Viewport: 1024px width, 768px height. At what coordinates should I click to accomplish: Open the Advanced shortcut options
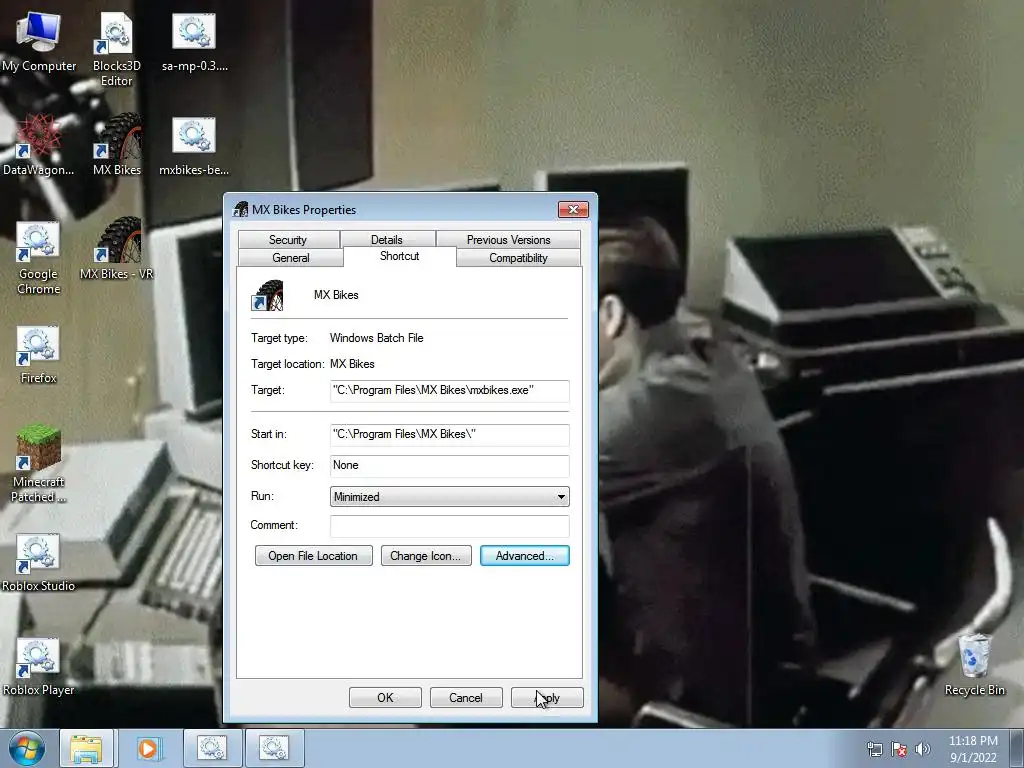pyautogui.click(x=524, y=556)
